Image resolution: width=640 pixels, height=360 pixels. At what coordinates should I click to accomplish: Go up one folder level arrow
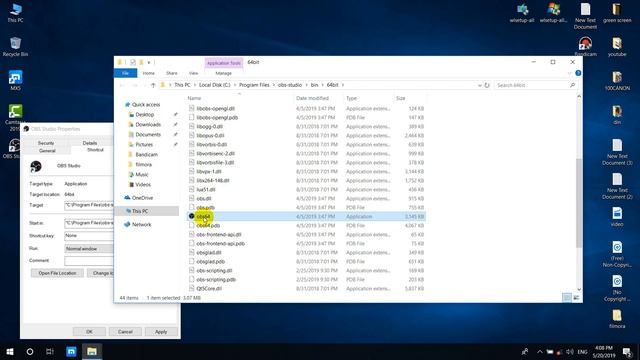click(x=153, y=85)
